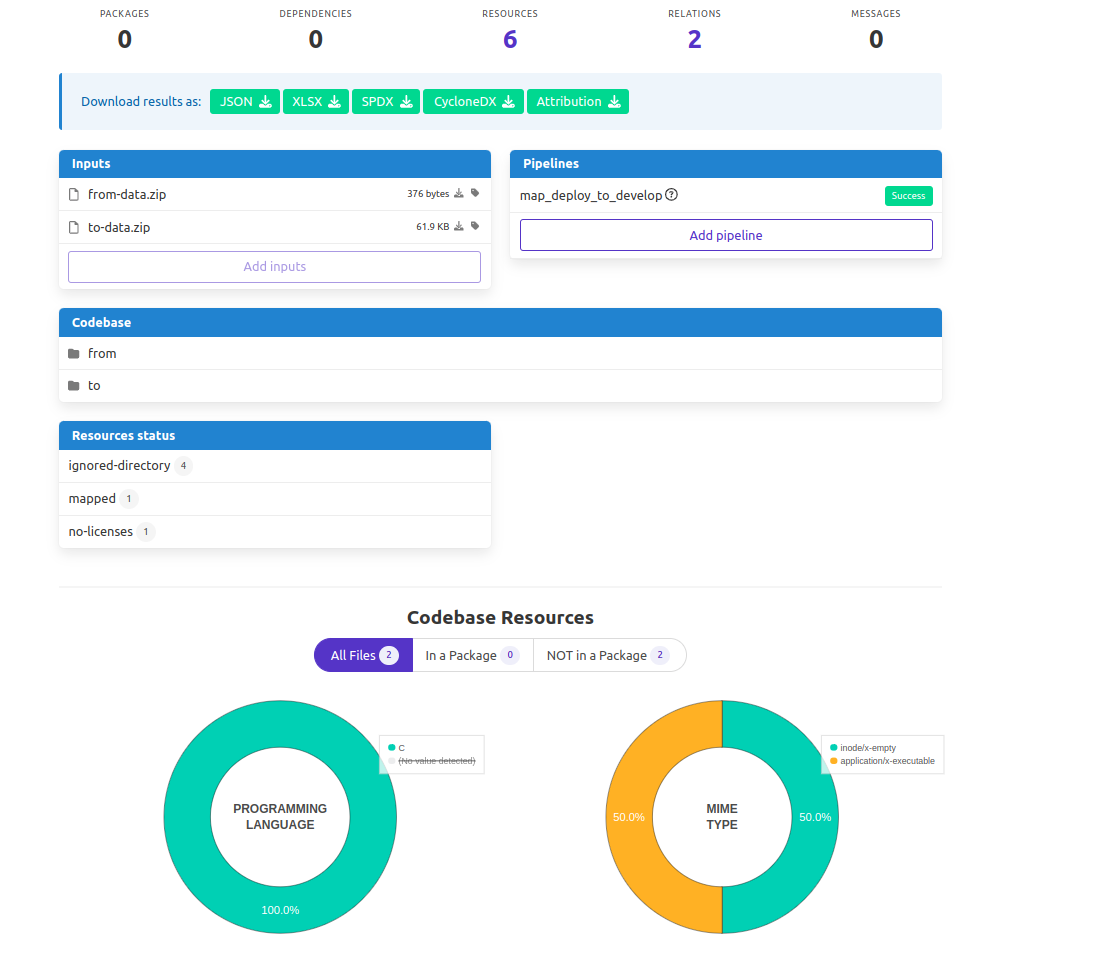Download from-data.zip using its download icon

(459, 193)
